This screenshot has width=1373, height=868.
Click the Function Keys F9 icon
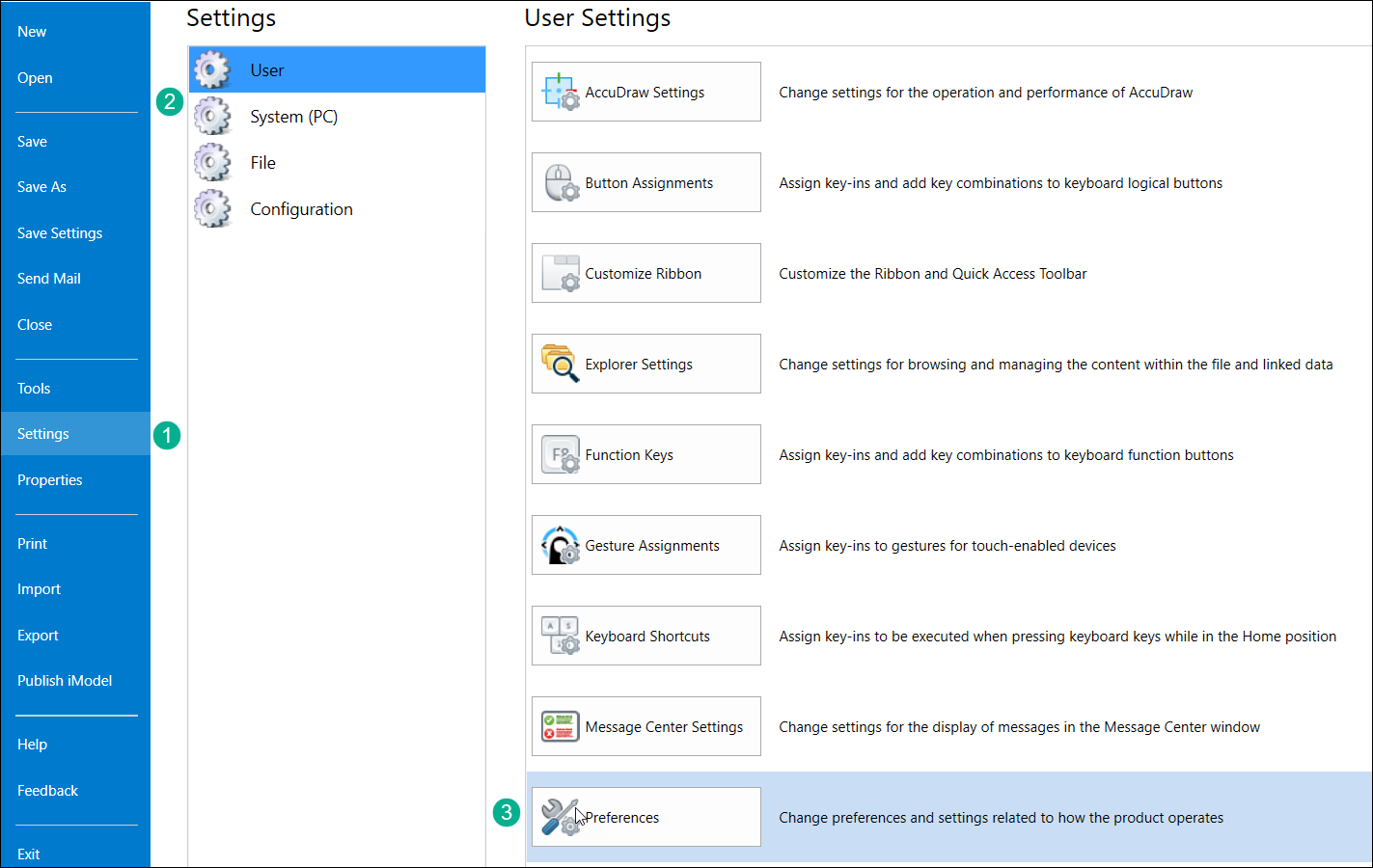(x=560, y=454)
